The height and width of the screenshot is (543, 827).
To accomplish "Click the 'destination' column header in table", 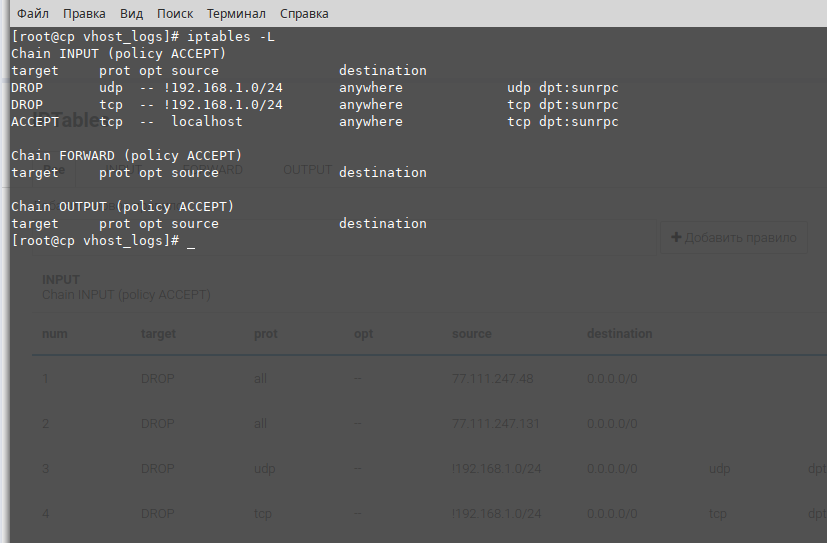I will coord(619,333).
